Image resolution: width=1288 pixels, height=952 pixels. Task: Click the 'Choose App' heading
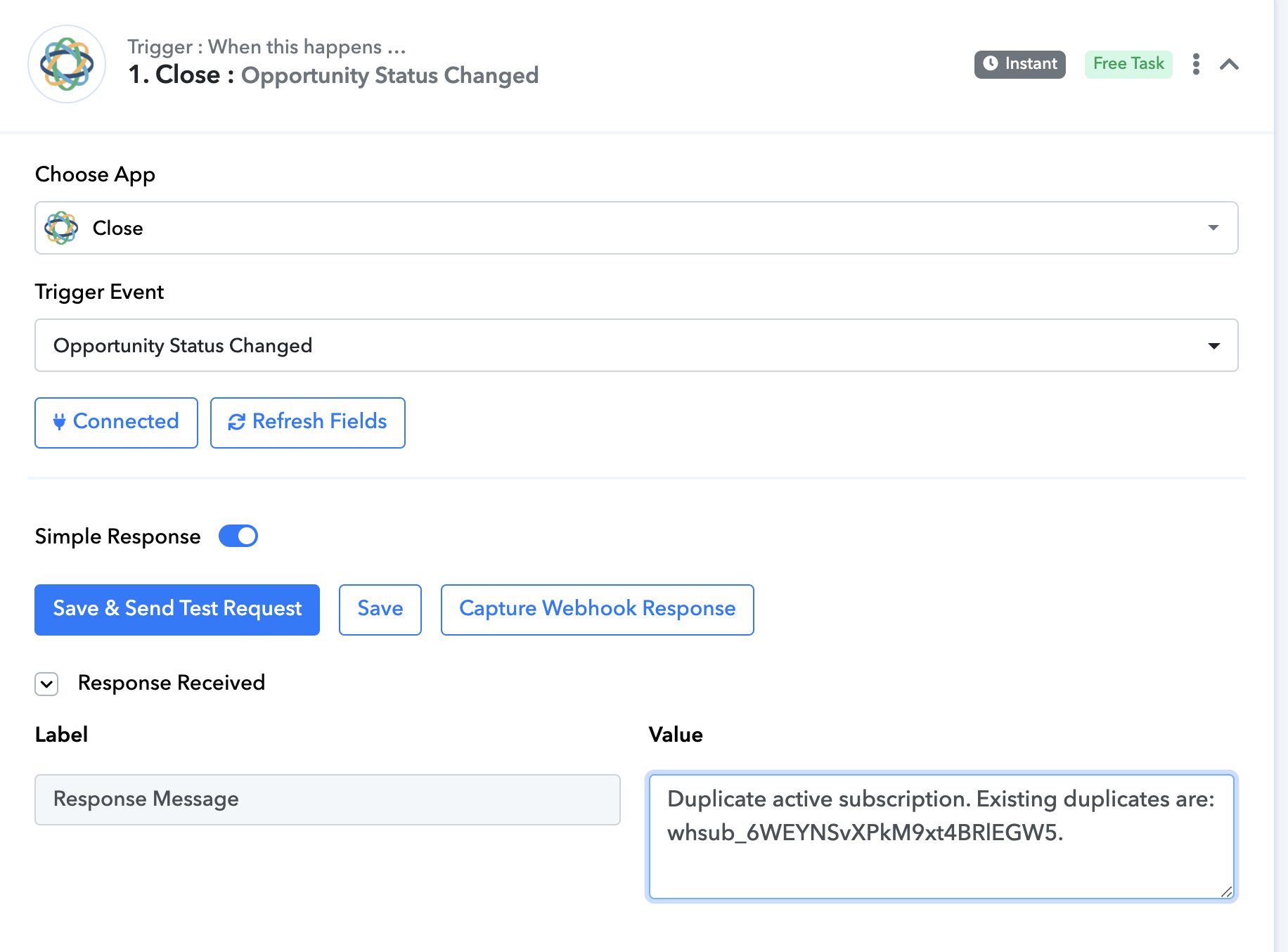click(95, 174)
